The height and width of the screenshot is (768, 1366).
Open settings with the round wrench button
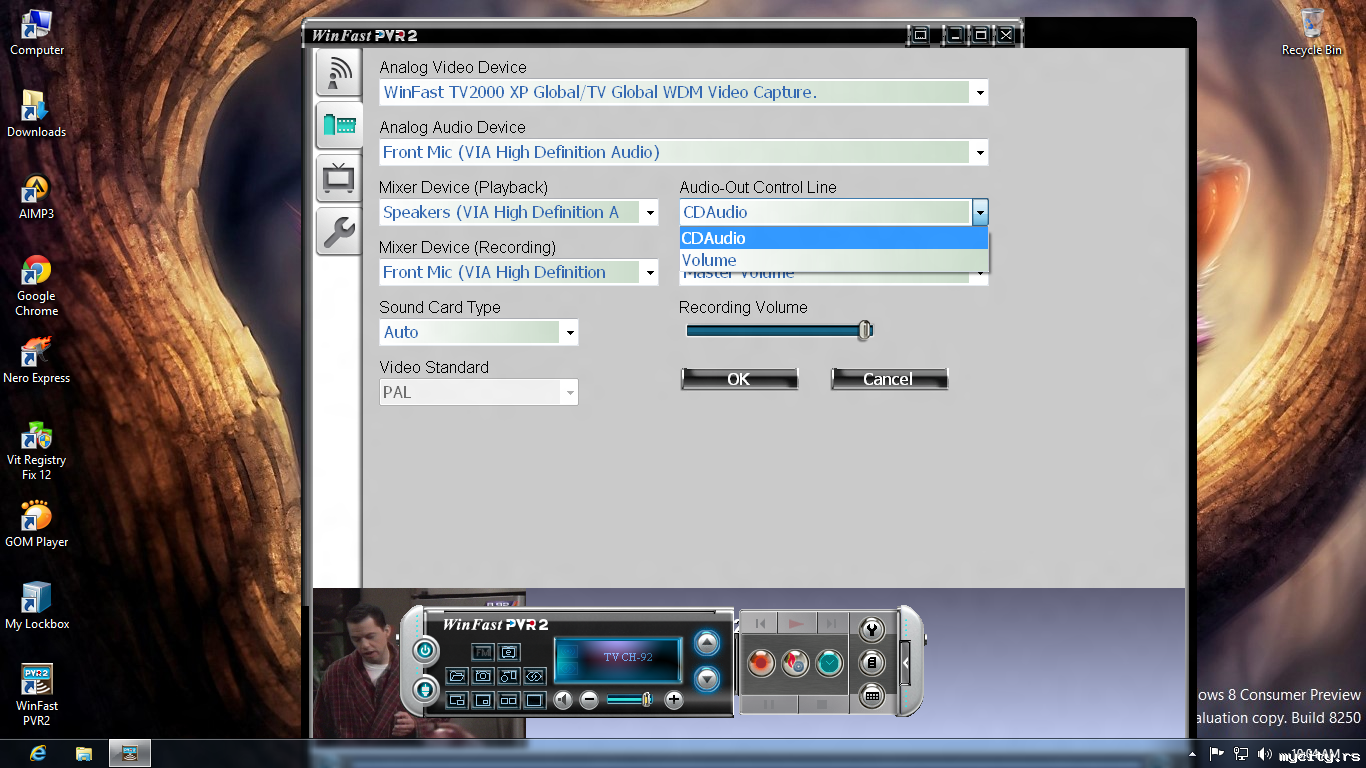(871, 629)
